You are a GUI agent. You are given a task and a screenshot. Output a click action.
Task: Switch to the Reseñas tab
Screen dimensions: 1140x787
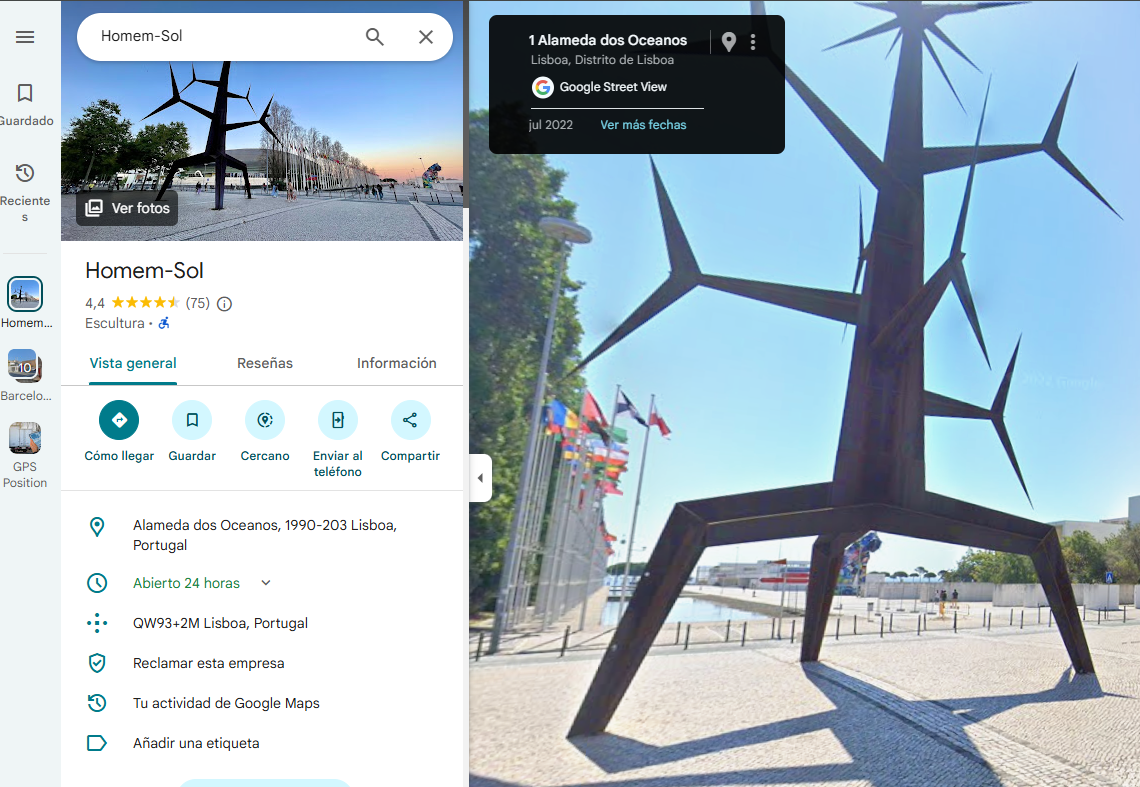click(x=265, y=363)
